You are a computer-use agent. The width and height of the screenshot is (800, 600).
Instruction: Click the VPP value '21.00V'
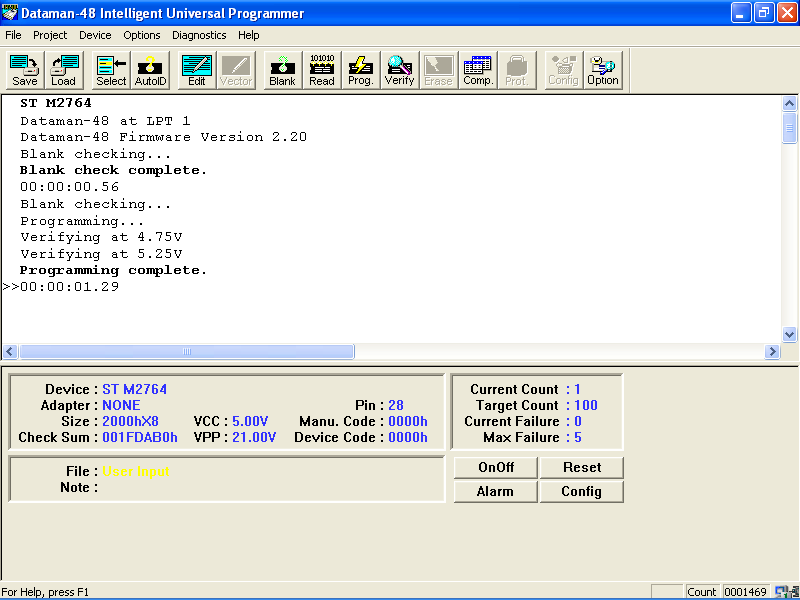coord(254,437)
